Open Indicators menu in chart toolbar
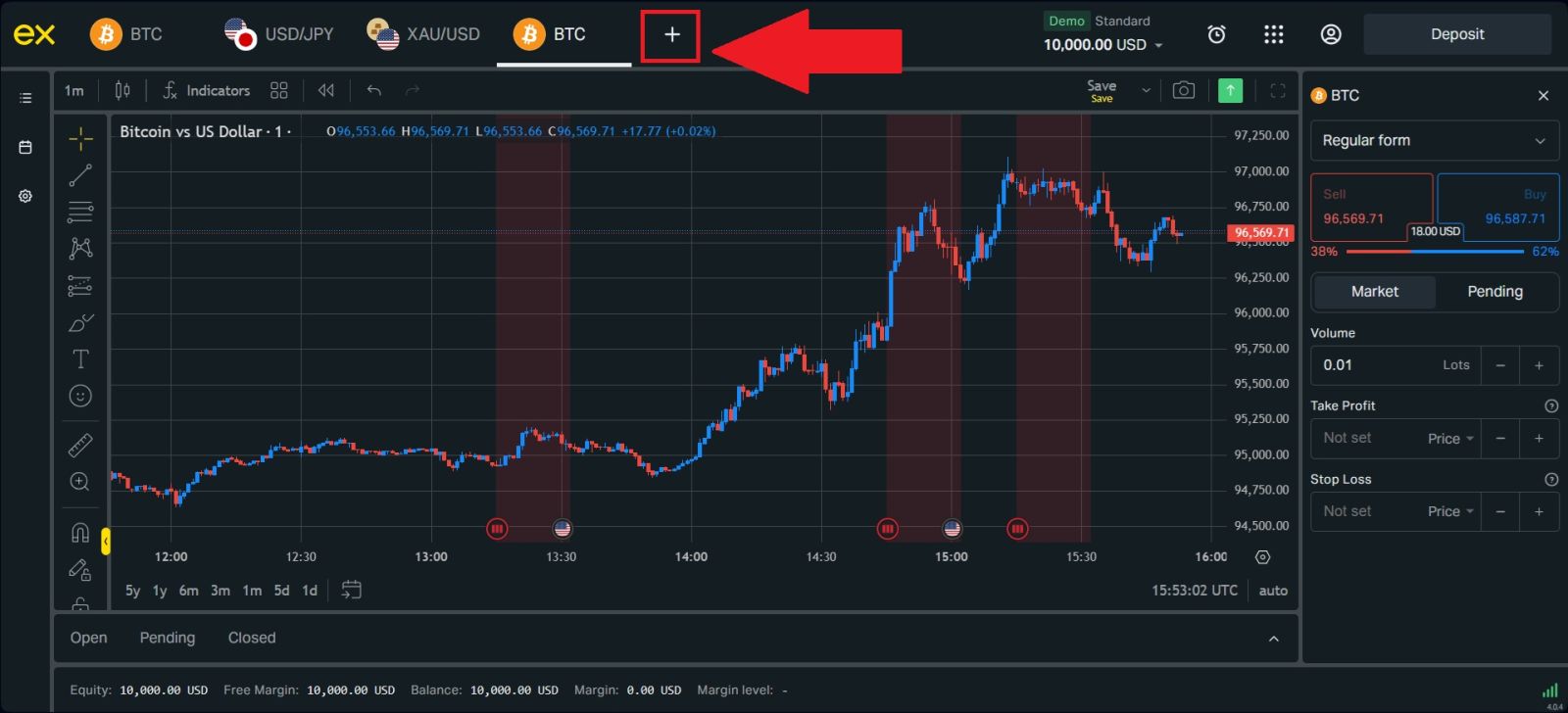The width and height of the screenshot is (1568, 713). coord(207,90)
